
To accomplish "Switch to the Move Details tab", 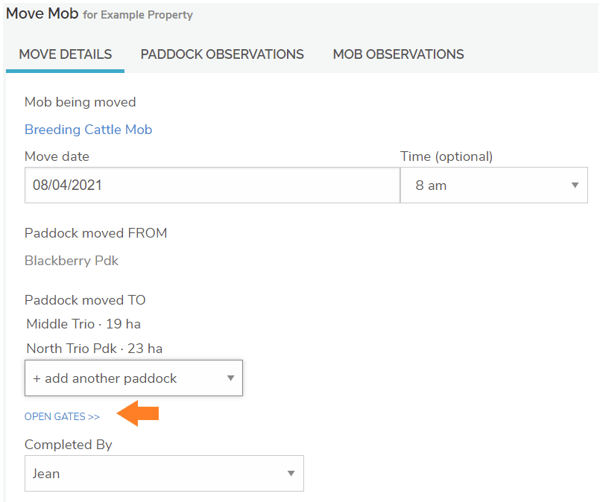I will click(x=65, y=54).
